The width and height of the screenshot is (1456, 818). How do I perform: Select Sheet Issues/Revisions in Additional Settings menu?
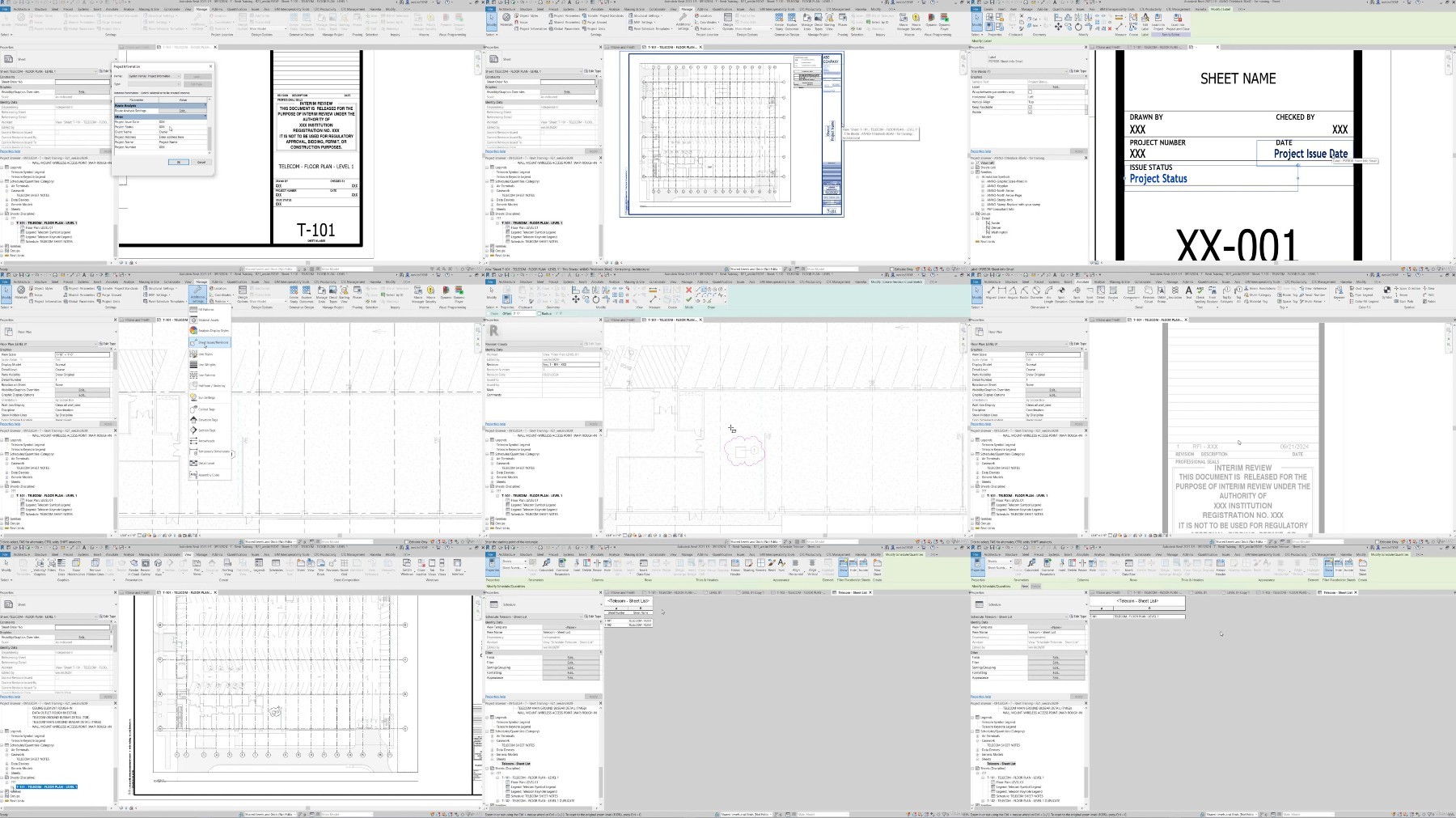click(x=210, y=342)
